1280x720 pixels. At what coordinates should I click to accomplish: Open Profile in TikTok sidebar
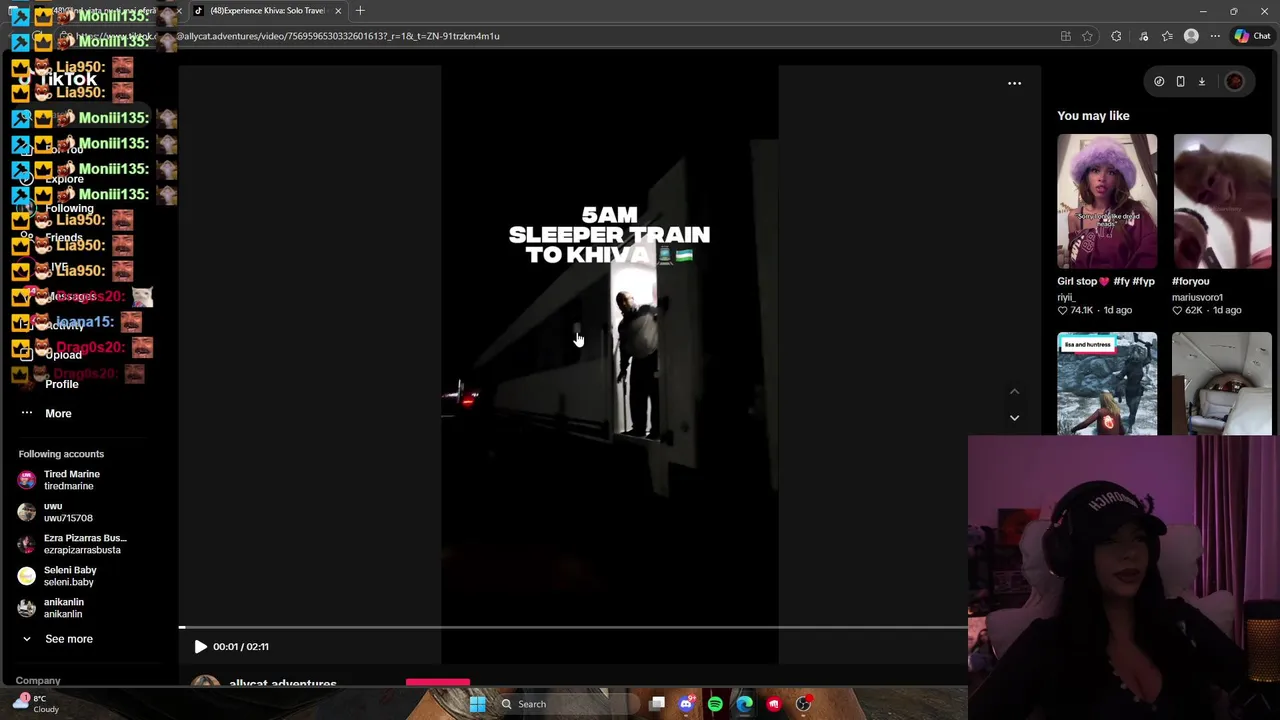tap(61, 384)
